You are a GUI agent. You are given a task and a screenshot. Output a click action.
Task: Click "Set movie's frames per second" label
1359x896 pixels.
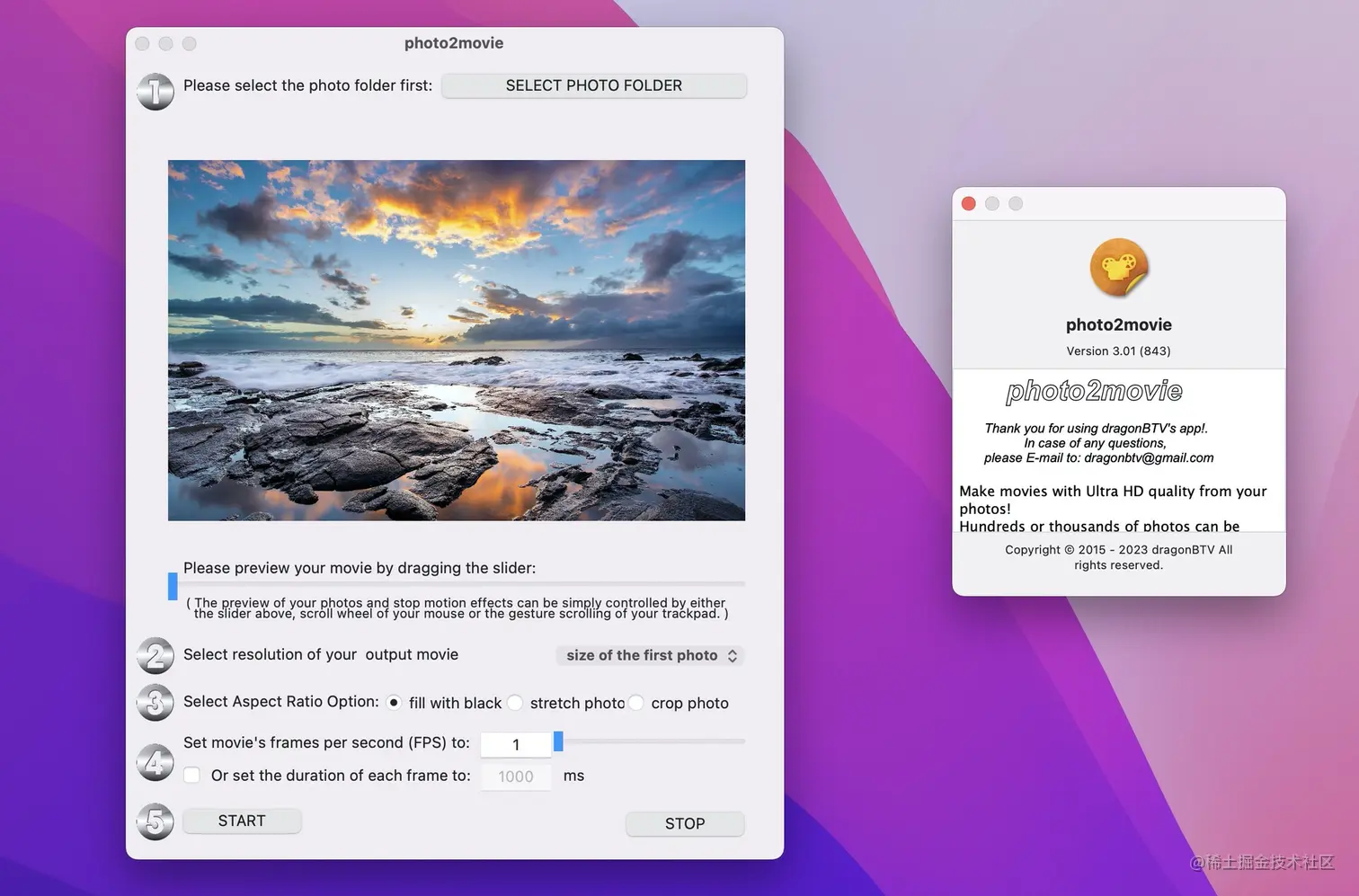tap(326, 742)
